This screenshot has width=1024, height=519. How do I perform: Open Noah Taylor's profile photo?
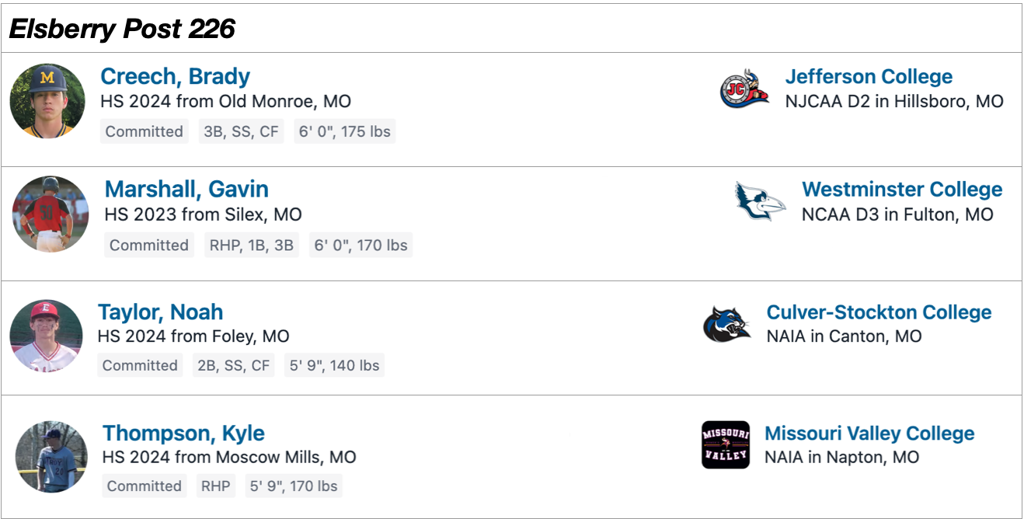click(46, 336)
